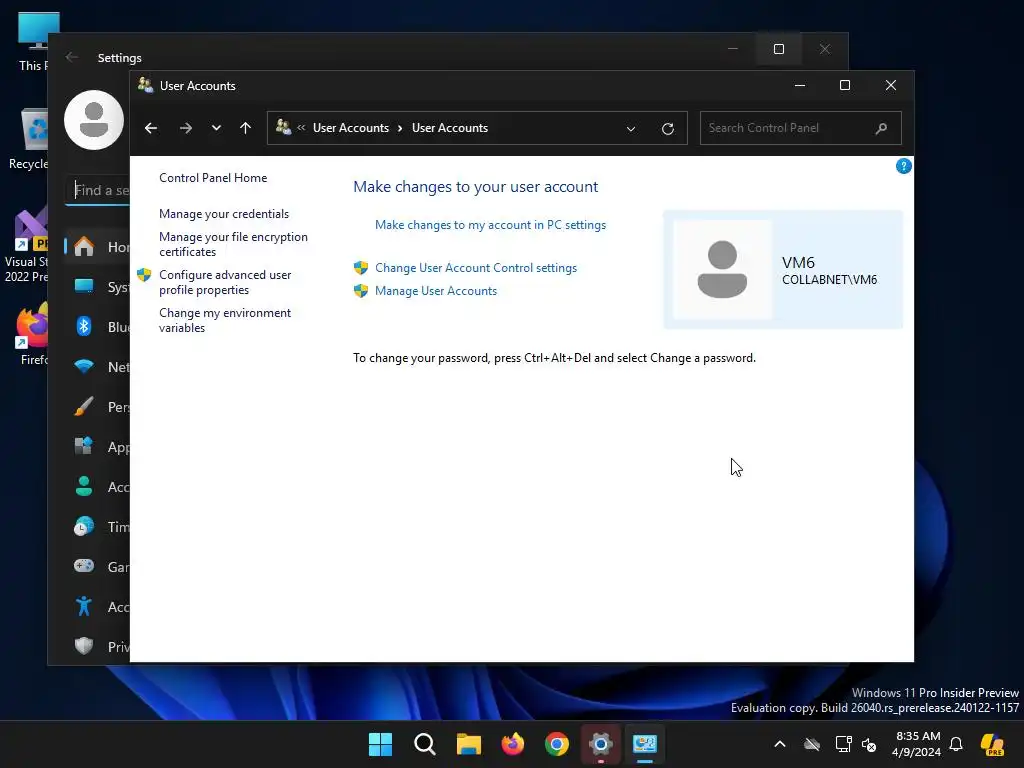Show hidden tray icons chevron
Screen dimensions: 1024x768
click(780, 744)
